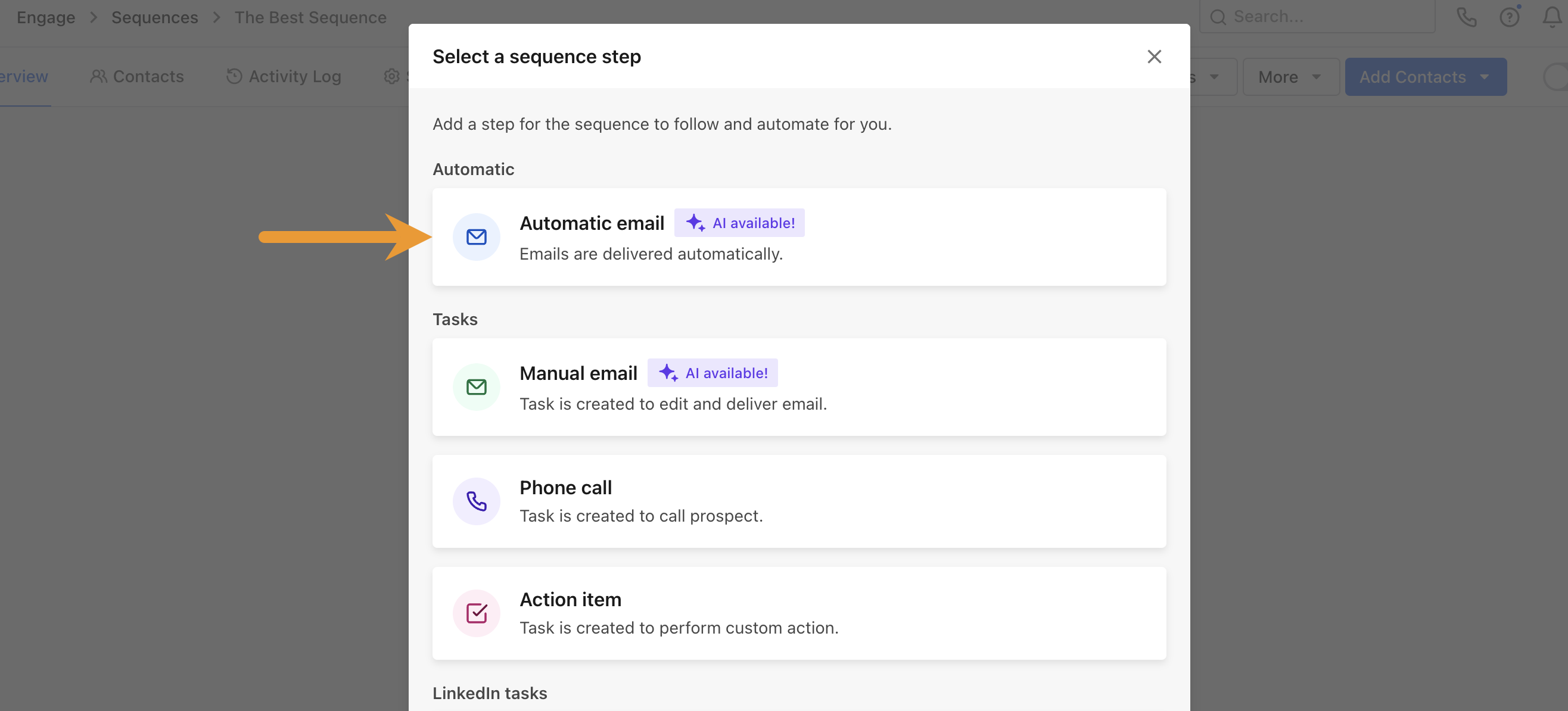
Task: Click the Automatic email step icon
Action: pos(476,236)
